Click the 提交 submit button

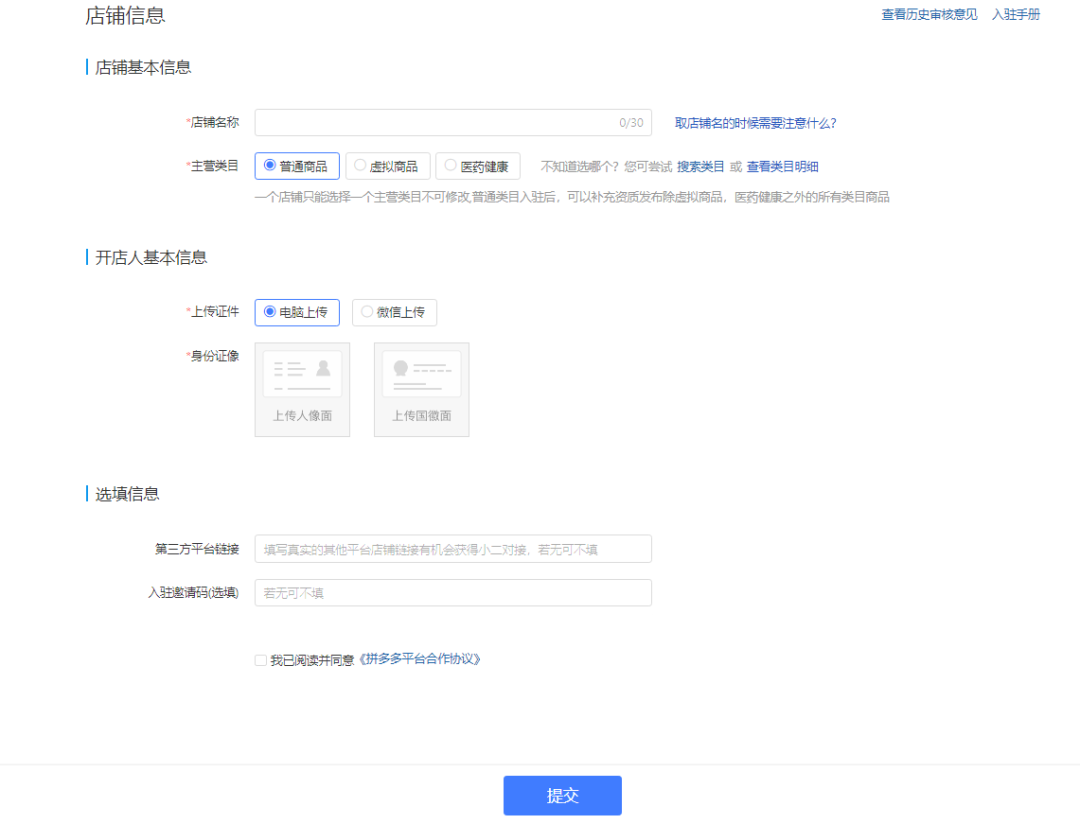(x=562, y=795)
